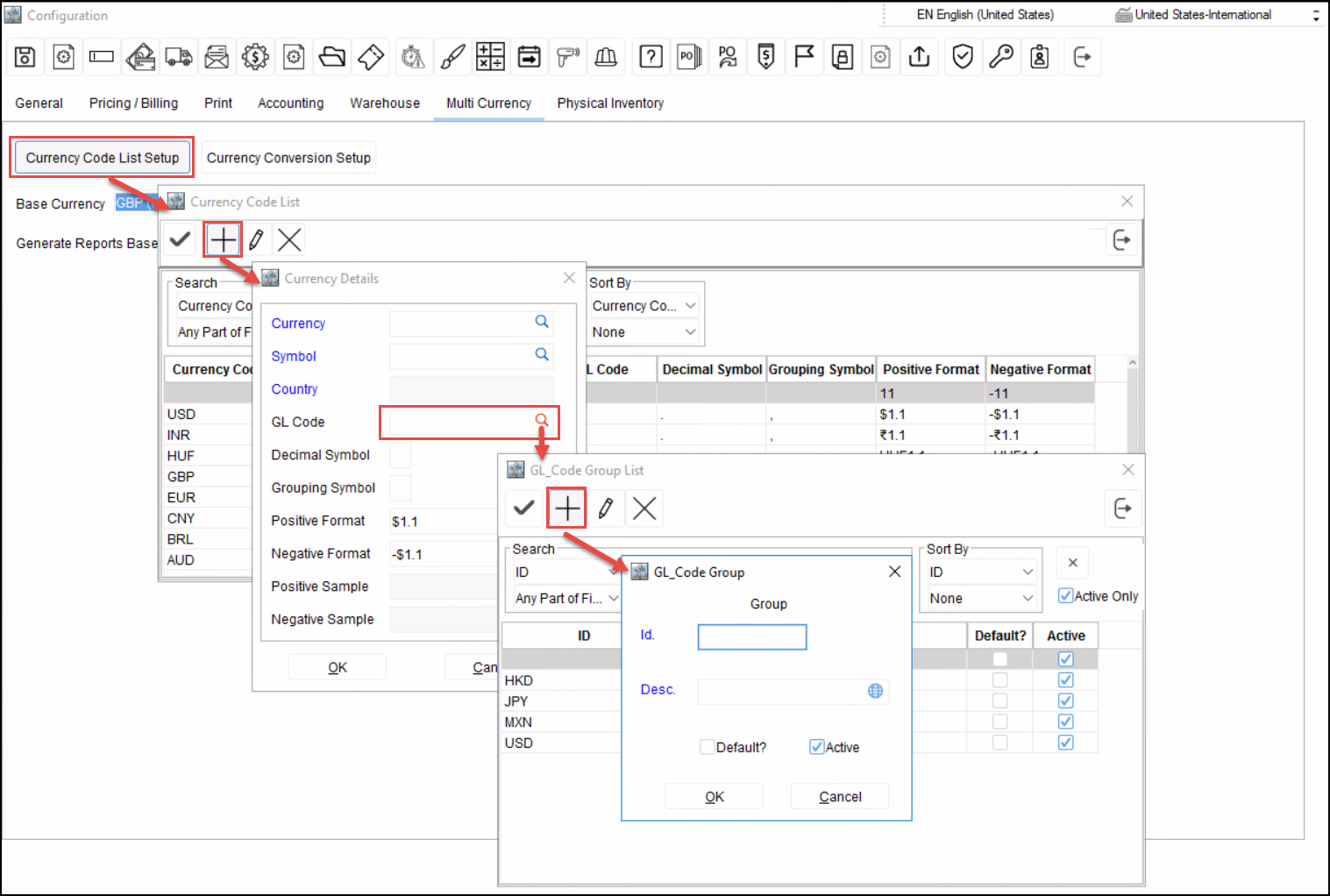Click the key icon in toolbar
The width and height of the screenshot is (1330, 896).
[1001, 57]
